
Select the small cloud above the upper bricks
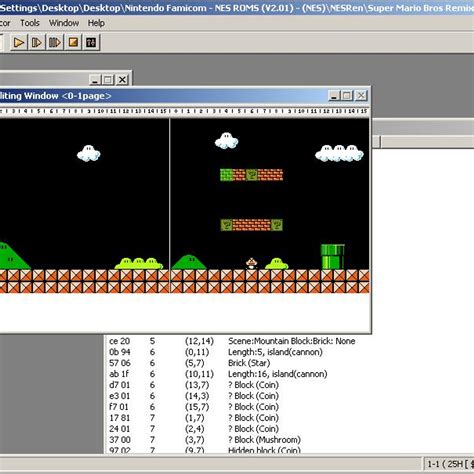[227, 141]
